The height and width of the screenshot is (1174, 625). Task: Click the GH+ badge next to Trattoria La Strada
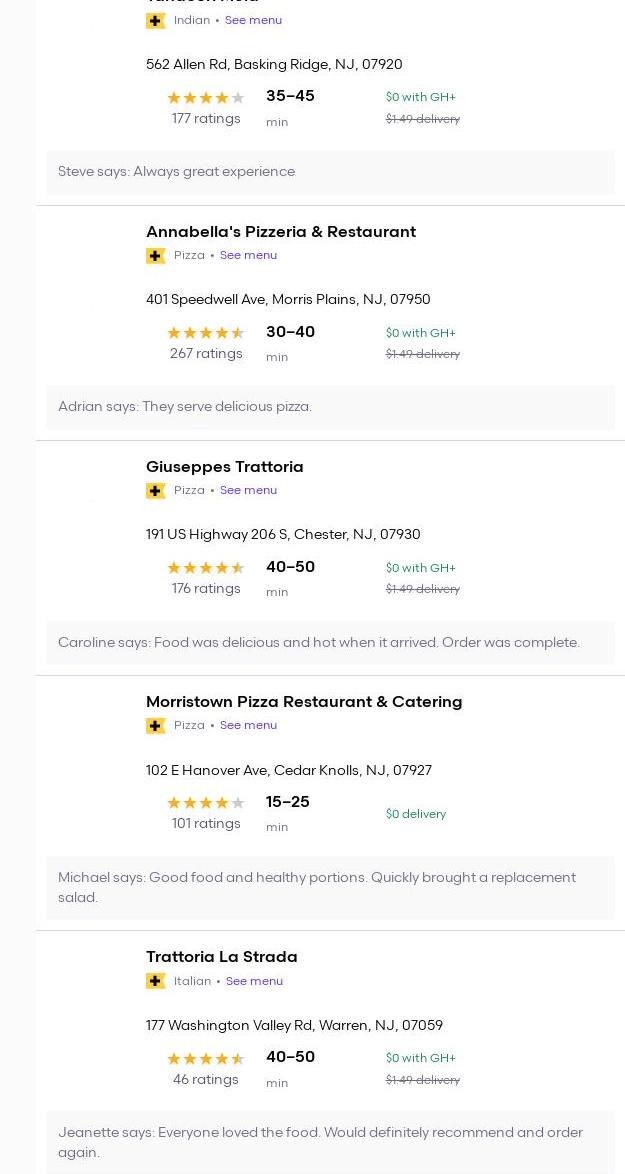click(x=156, y=981)
